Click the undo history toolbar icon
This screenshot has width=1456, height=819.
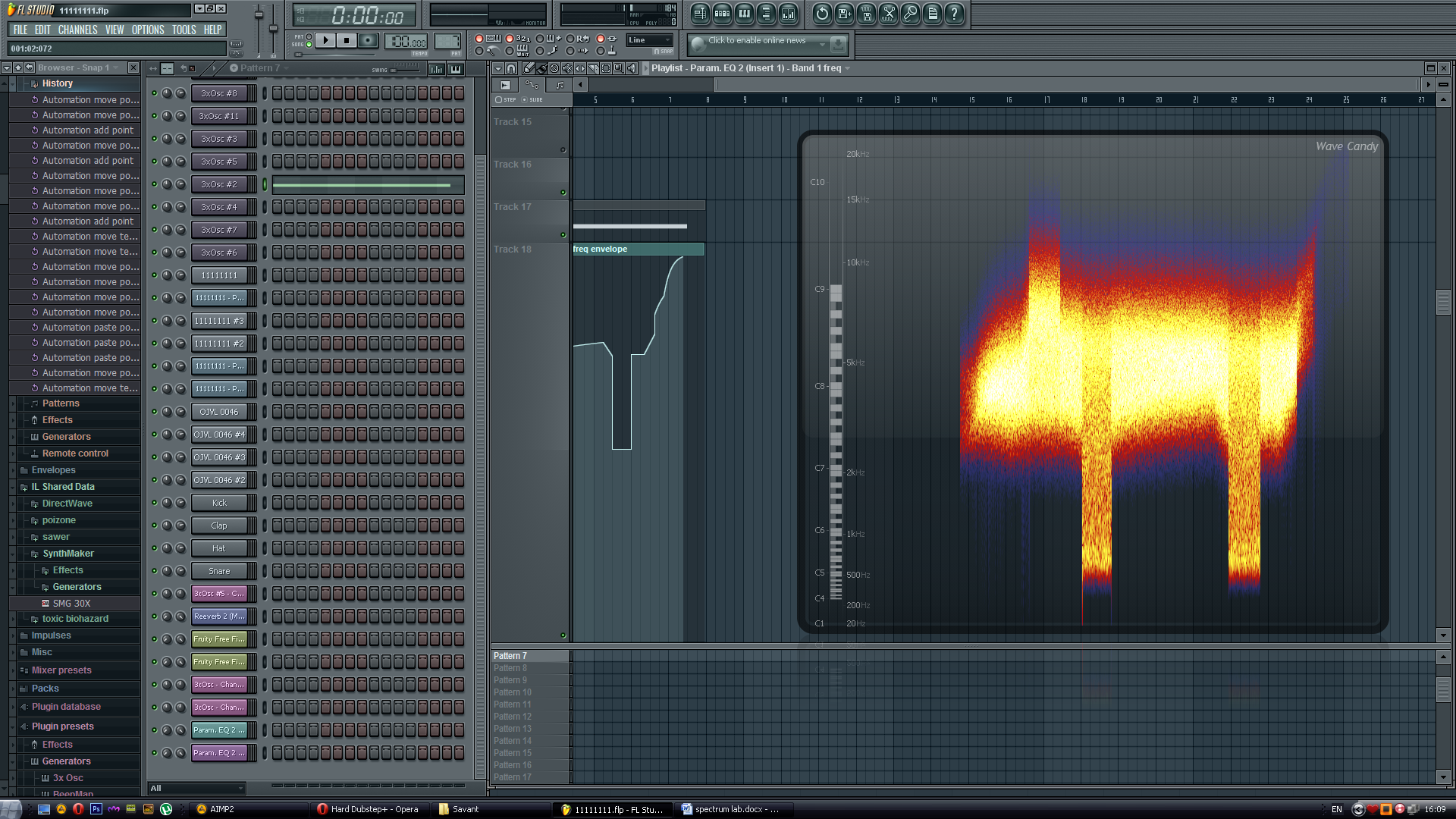pos(822,13)
